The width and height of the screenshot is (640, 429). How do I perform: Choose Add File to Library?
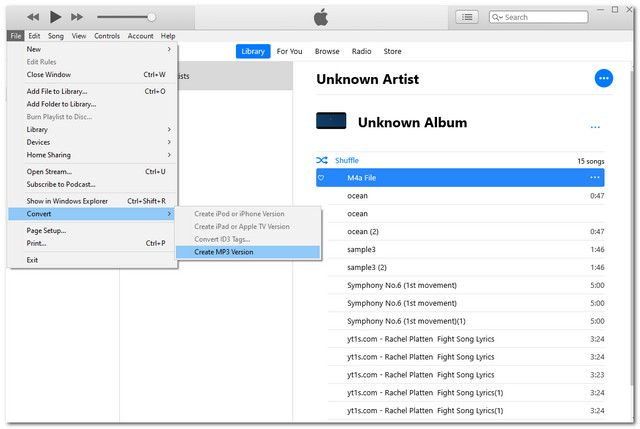click(63, 91)
